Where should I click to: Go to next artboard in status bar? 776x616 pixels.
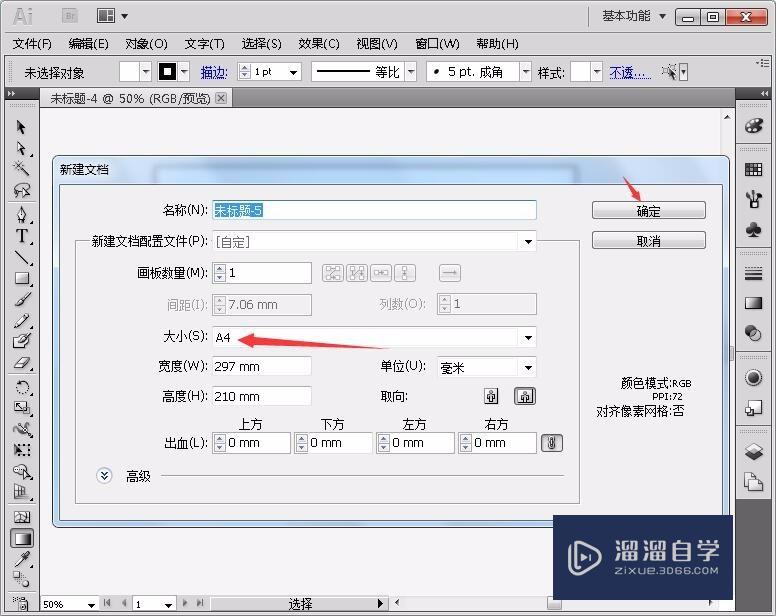(x=185, y=603)
